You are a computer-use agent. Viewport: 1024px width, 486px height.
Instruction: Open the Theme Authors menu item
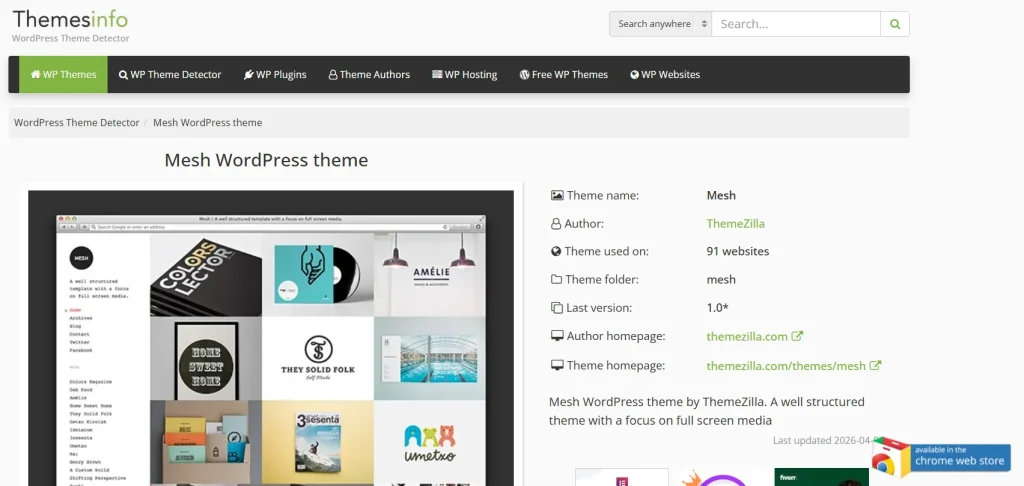coord(369,74)
